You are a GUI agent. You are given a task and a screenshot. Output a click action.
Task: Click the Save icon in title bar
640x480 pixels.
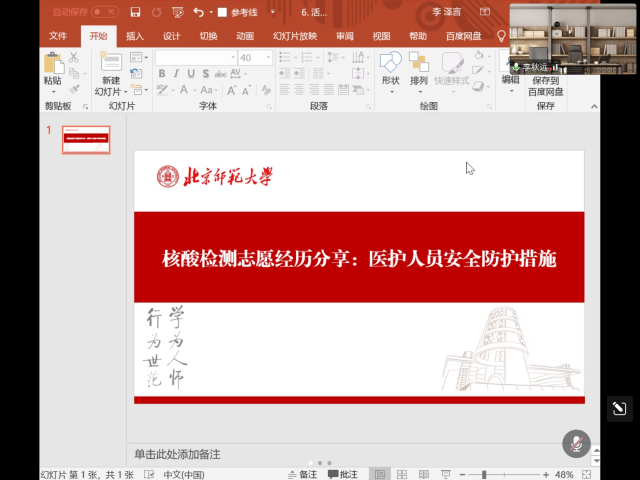(133, 13)
